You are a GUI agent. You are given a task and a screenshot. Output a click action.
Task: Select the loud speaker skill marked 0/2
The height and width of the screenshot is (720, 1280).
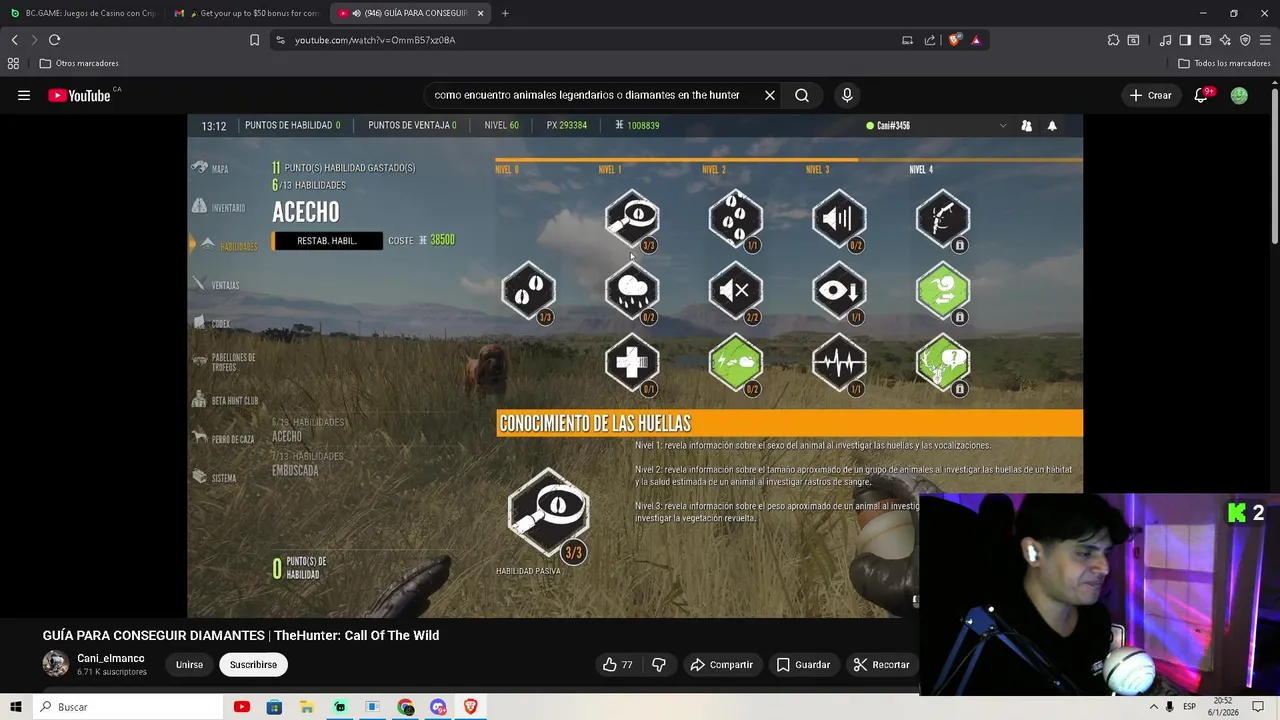[839, 218]
